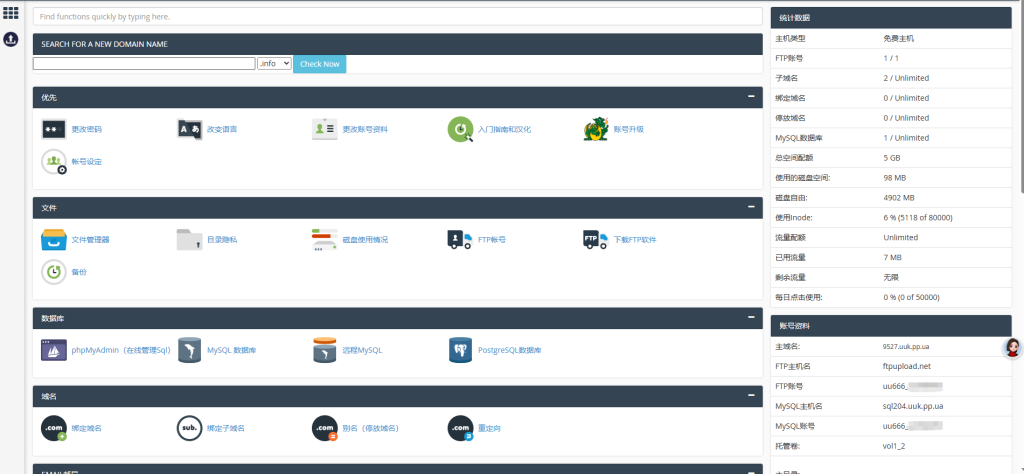The width and height of the screenshot is (1024, 474).
Task: Click the 账号升级 dragon icon
Action: coord(596,129)
